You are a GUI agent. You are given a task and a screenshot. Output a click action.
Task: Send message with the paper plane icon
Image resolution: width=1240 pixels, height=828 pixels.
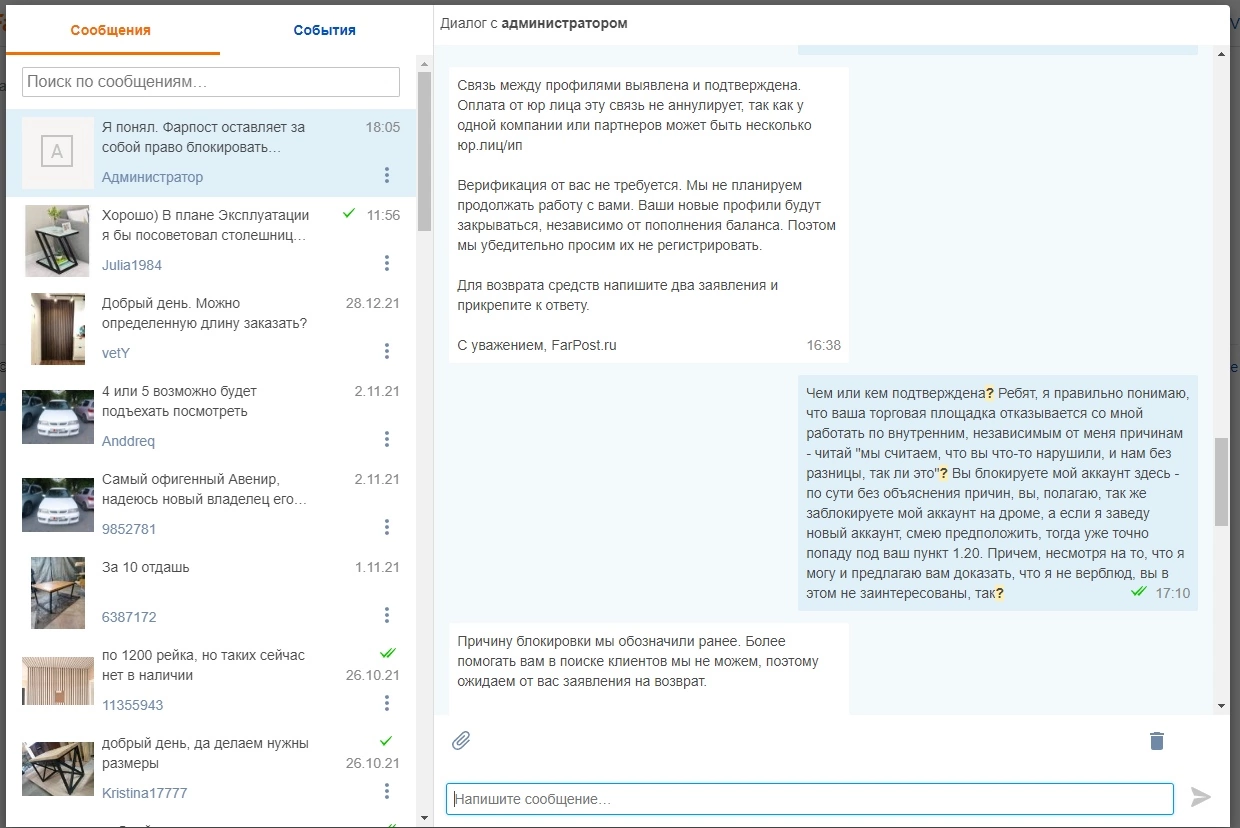point(1201,797)
